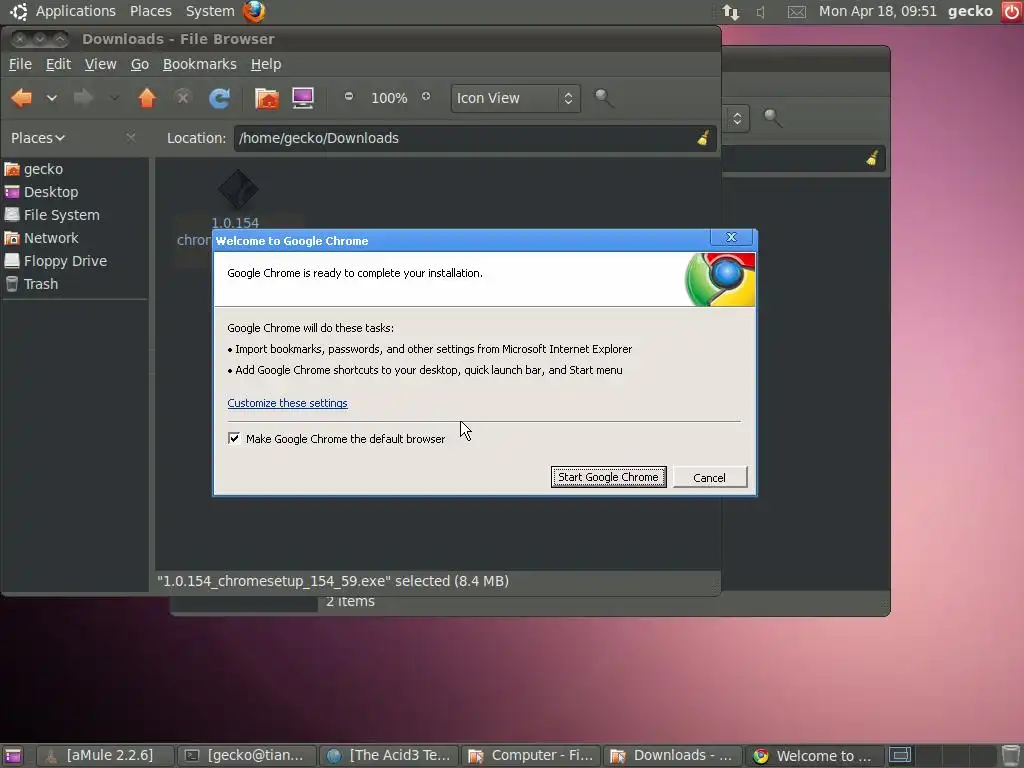The height and width of the screenshot is (768, 1024).
Task: Switch to Welcome to Chrome taskbar item
Action: tap(815, 756)
